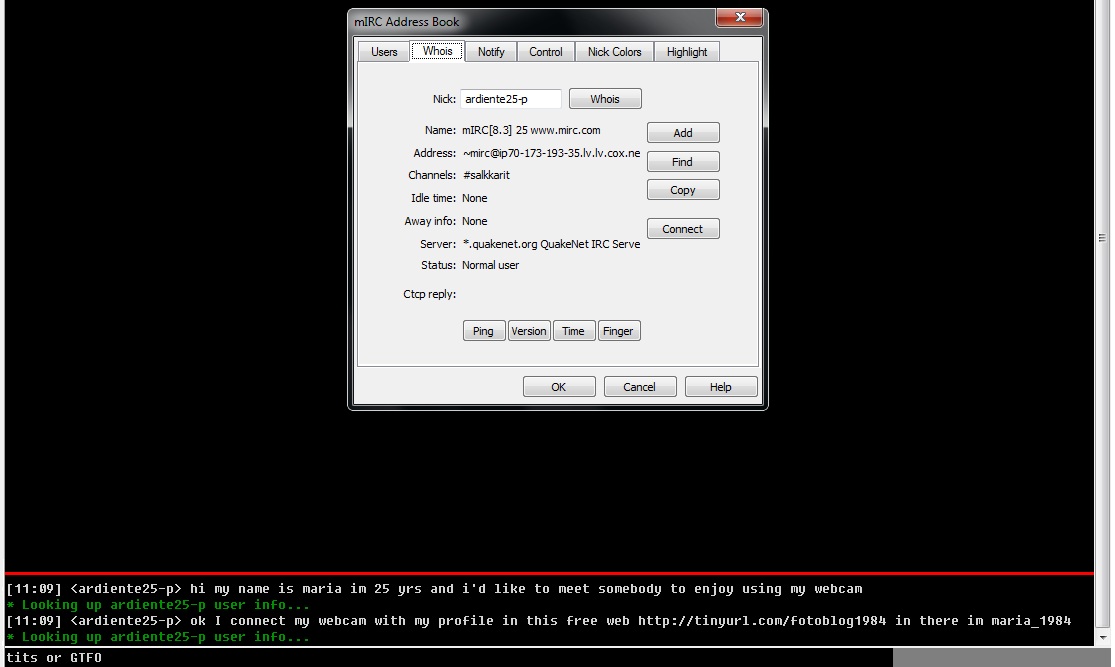Click the Name value mIRC[8.3] text
This screenshot has width=1115, height=667.
[x=531, y=130]
